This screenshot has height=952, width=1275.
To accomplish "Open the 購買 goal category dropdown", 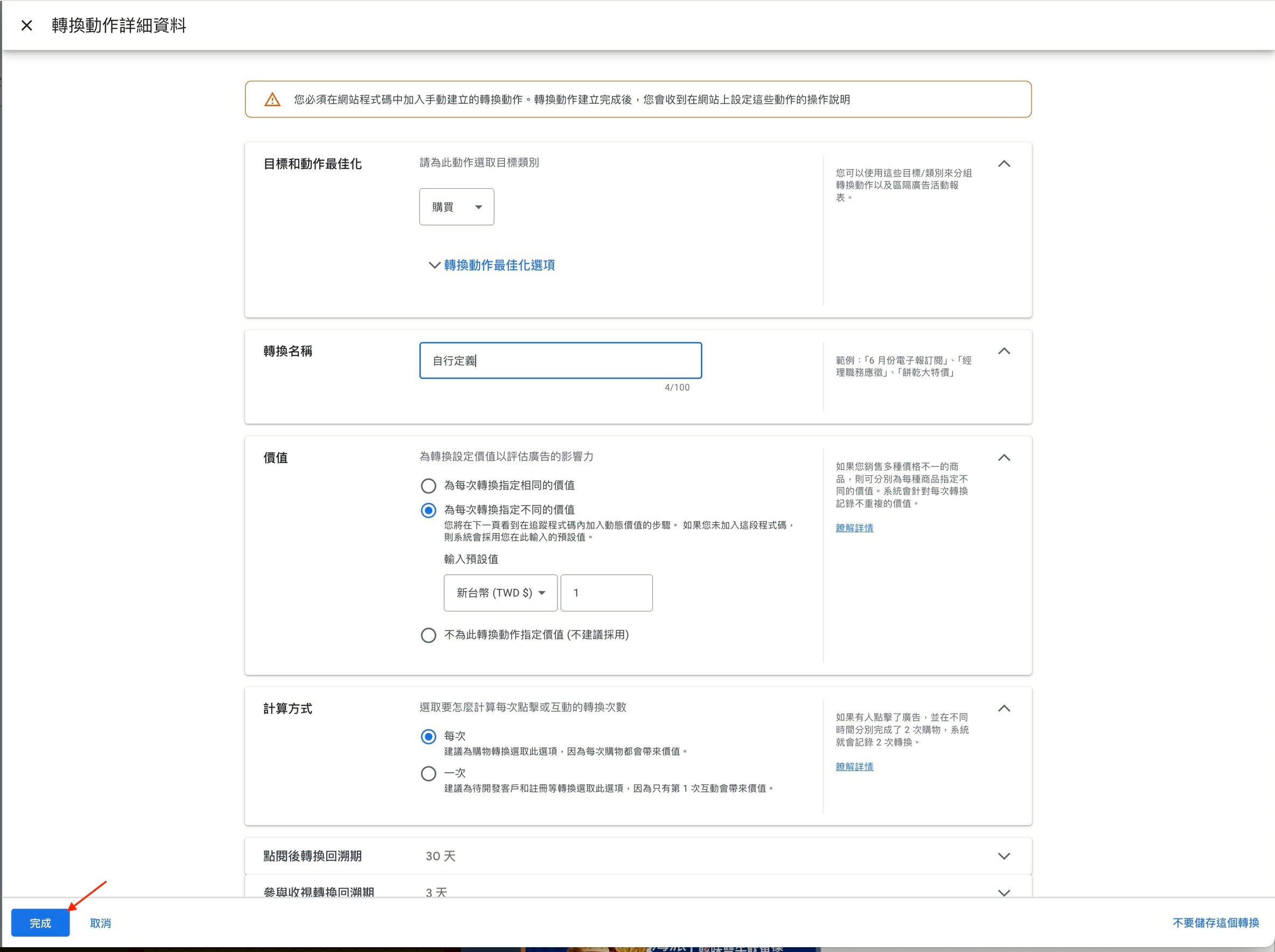I will coord(456,207).
